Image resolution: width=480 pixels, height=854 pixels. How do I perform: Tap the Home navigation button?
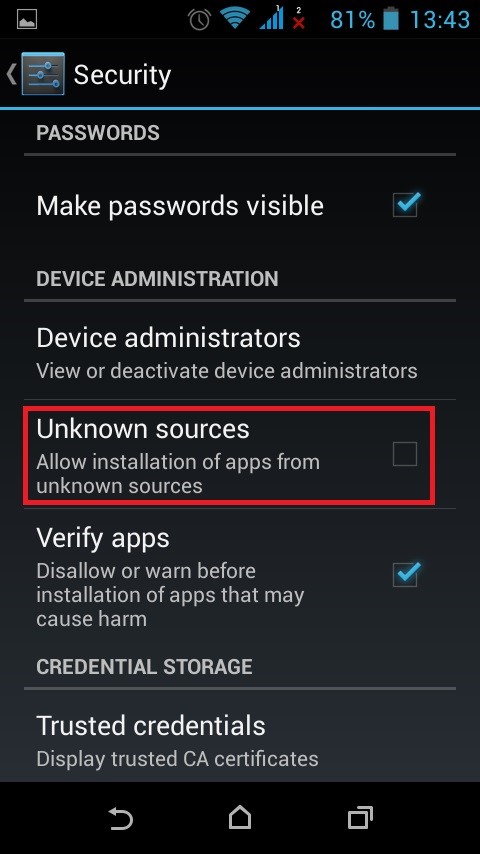point(240,818)
